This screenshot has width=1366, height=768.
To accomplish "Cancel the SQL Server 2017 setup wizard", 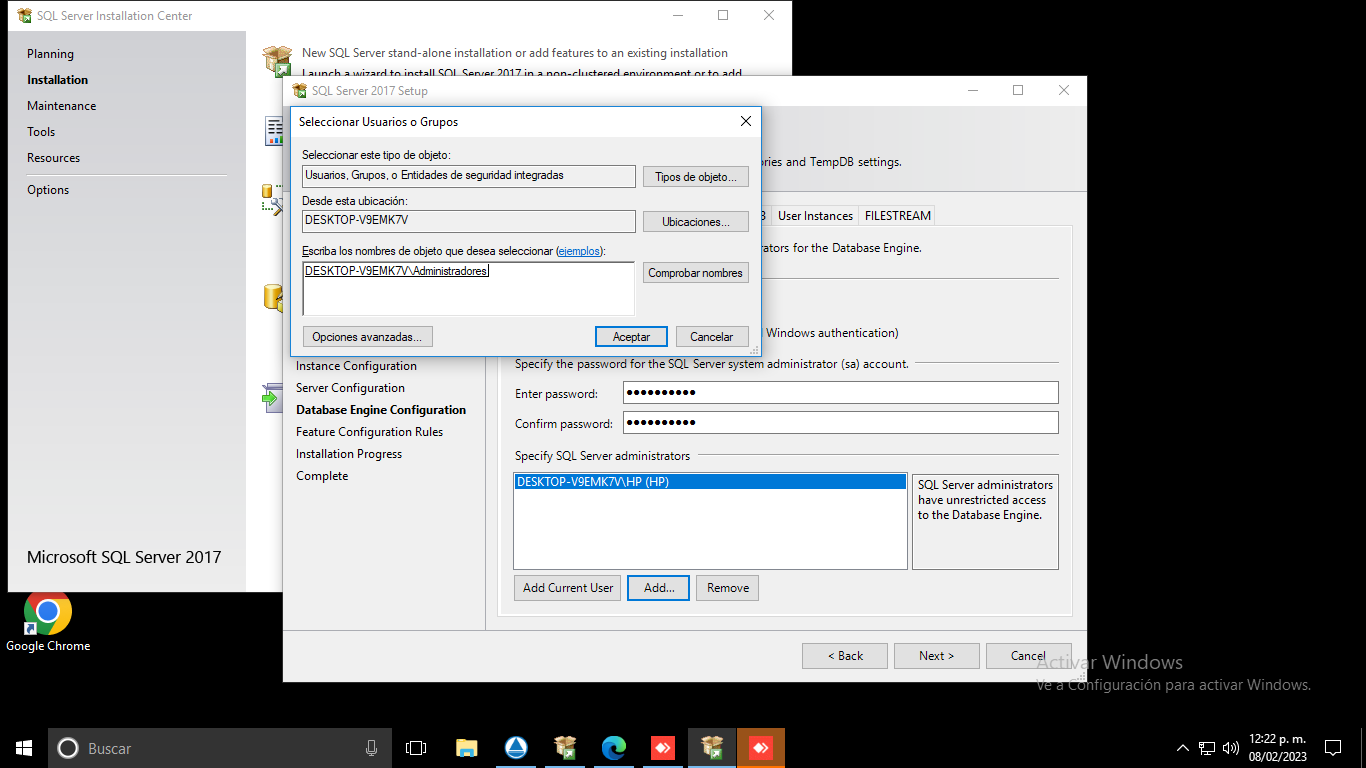I will click(1029, 656).
